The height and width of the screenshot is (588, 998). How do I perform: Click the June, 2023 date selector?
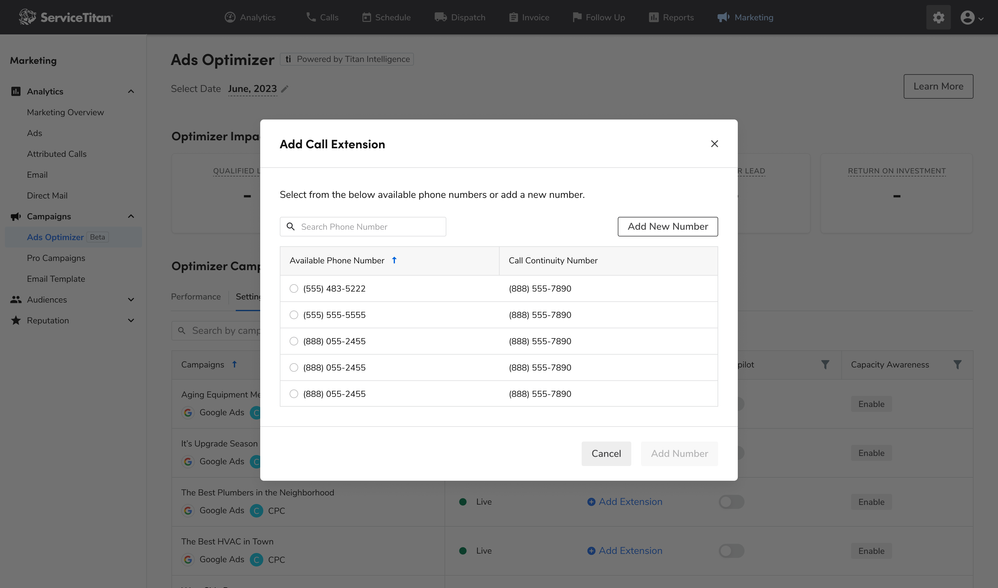[x=252, y=89]
